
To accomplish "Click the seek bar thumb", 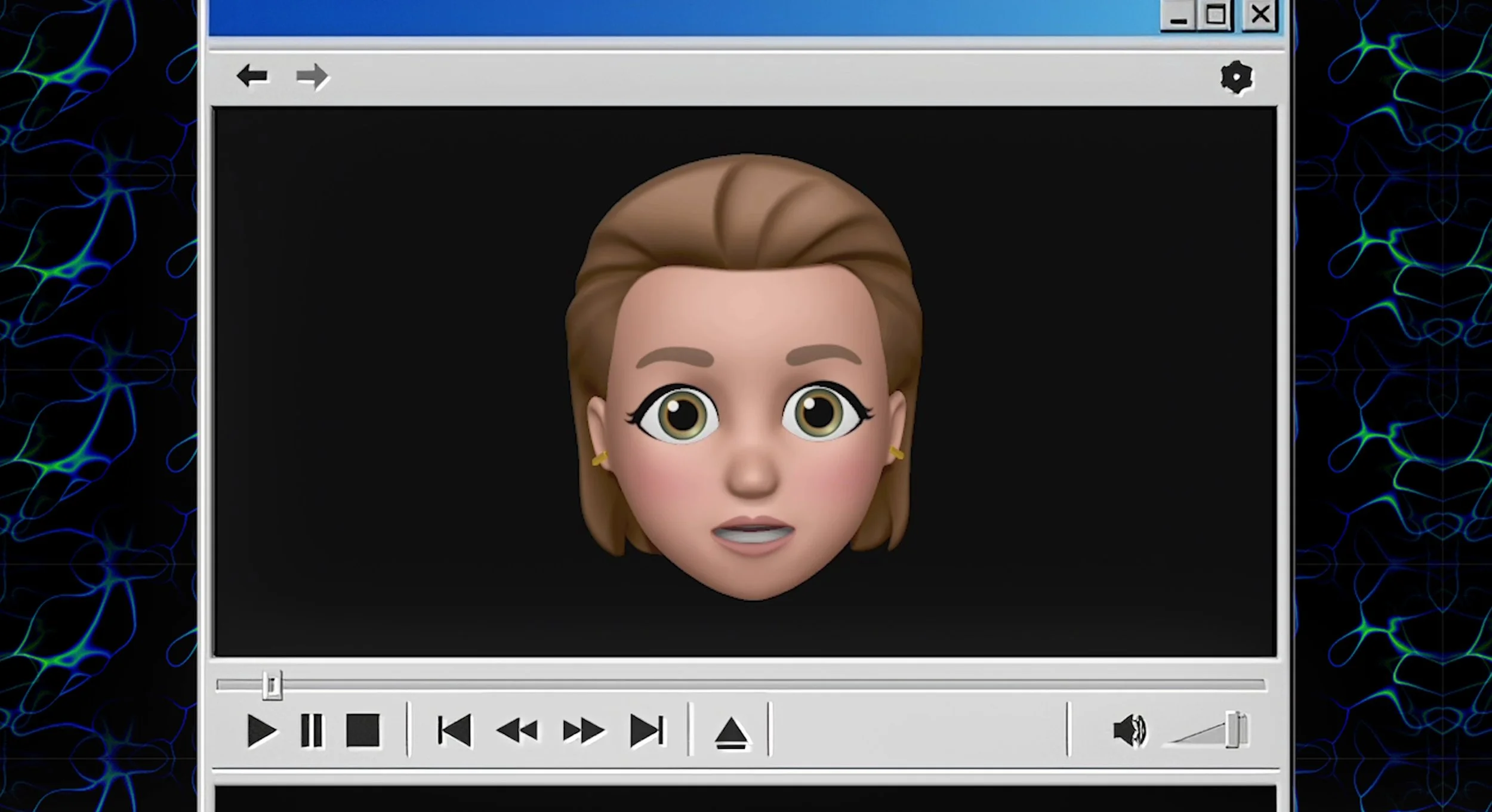I will [x=272, y=686].
